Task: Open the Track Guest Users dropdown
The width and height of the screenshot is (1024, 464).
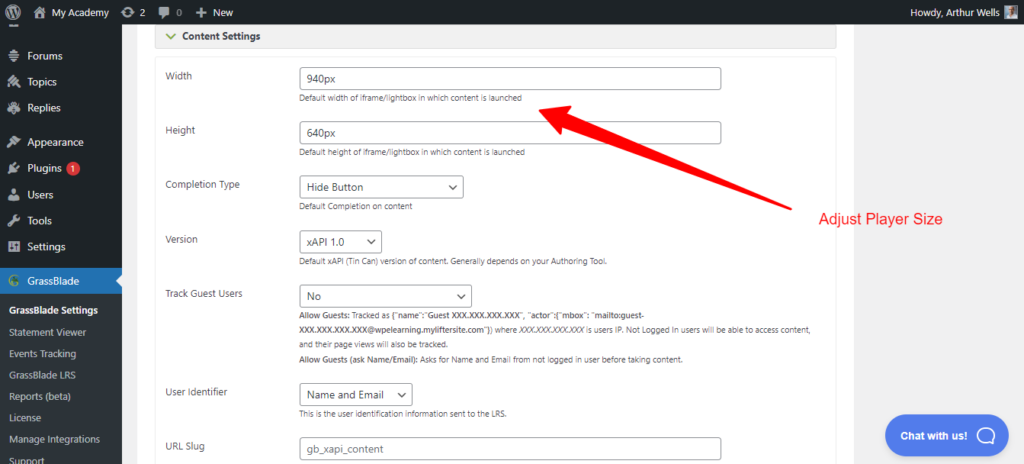Action: pyautogui.click(x=385, y=296)
